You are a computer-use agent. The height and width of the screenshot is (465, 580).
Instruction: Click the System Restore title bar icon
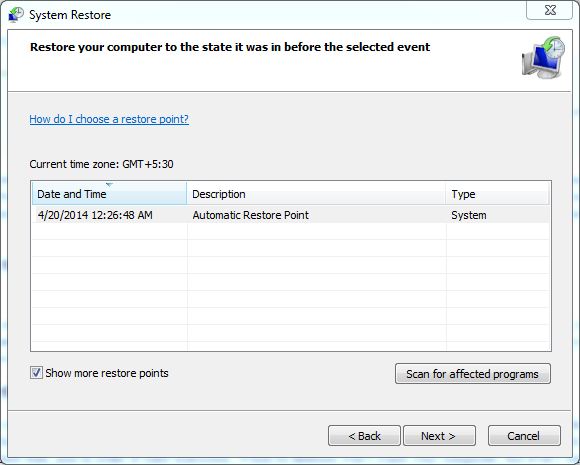tap(16, 15)
